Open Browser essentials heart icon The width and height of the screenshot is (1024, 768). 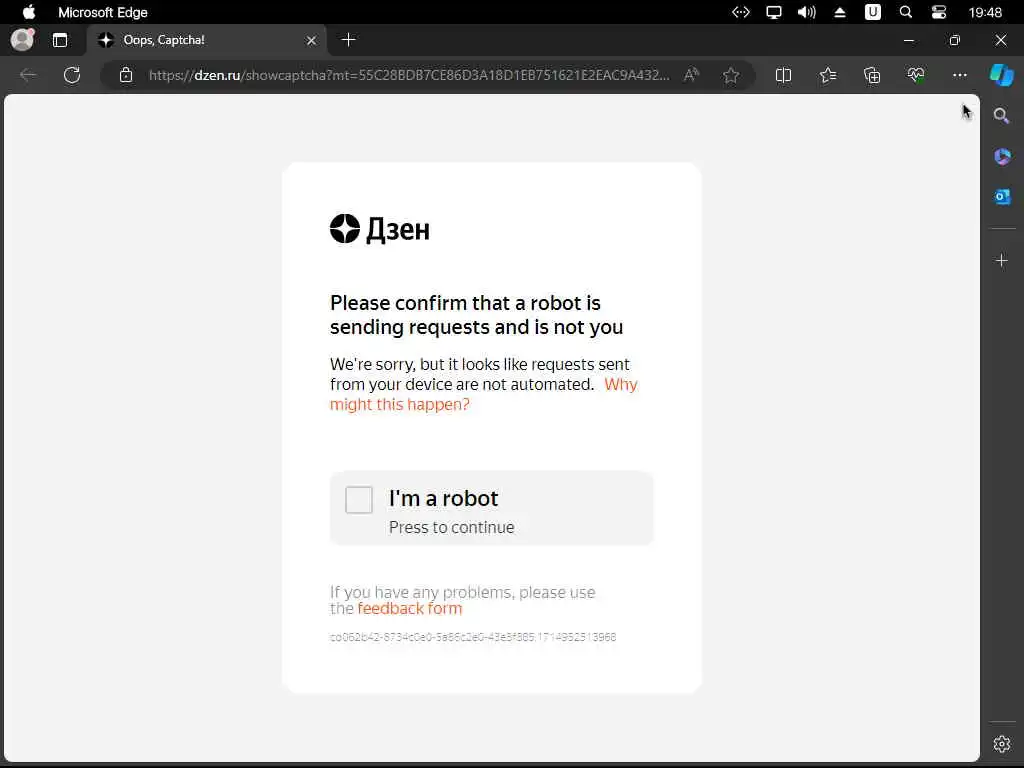(x=916, y=75)
